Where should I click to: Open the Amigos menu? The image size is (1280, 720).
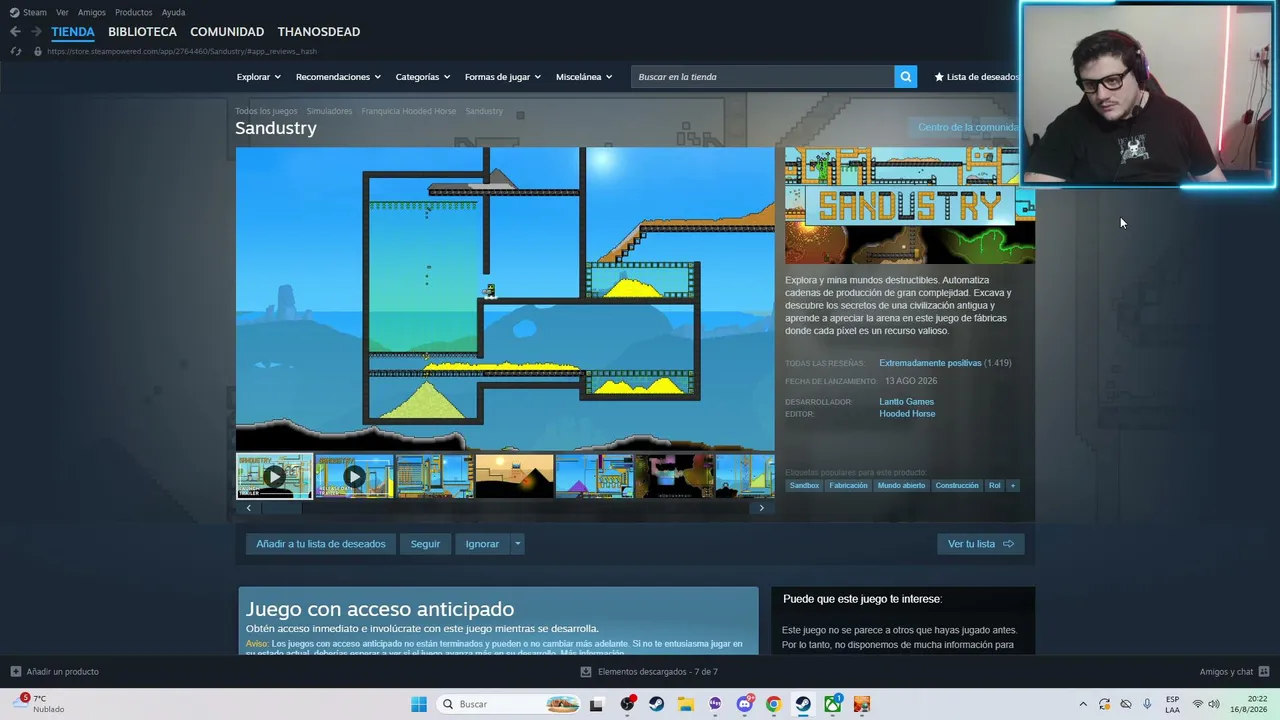tap(92, 12)
